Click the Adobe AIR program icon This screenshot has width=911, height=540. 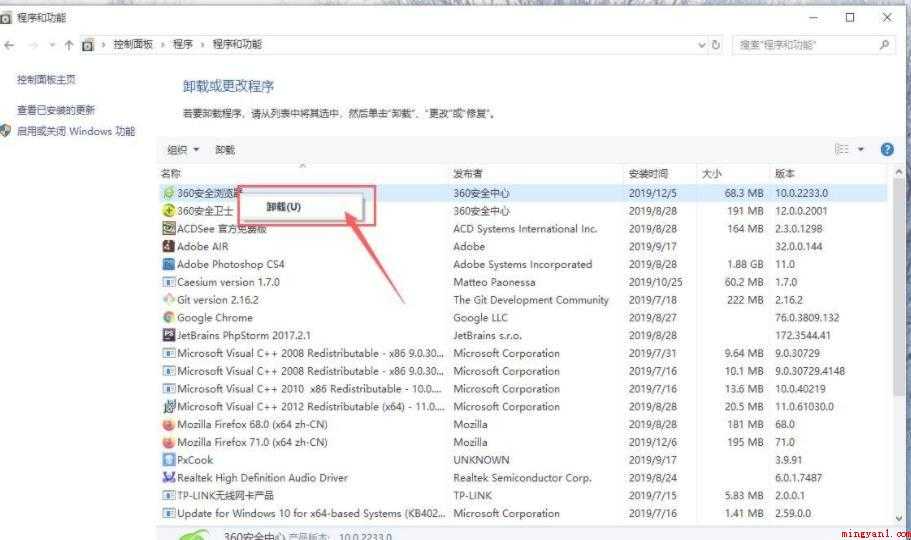[168, 246]
